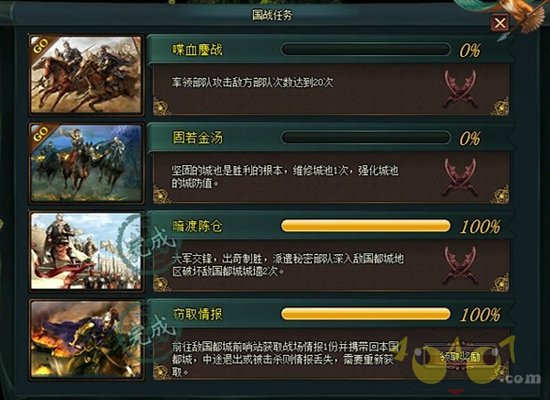Click 100% label on 窃取情报 quest
The height and width of the screenshot is (400, 550).
coord(480,315)
